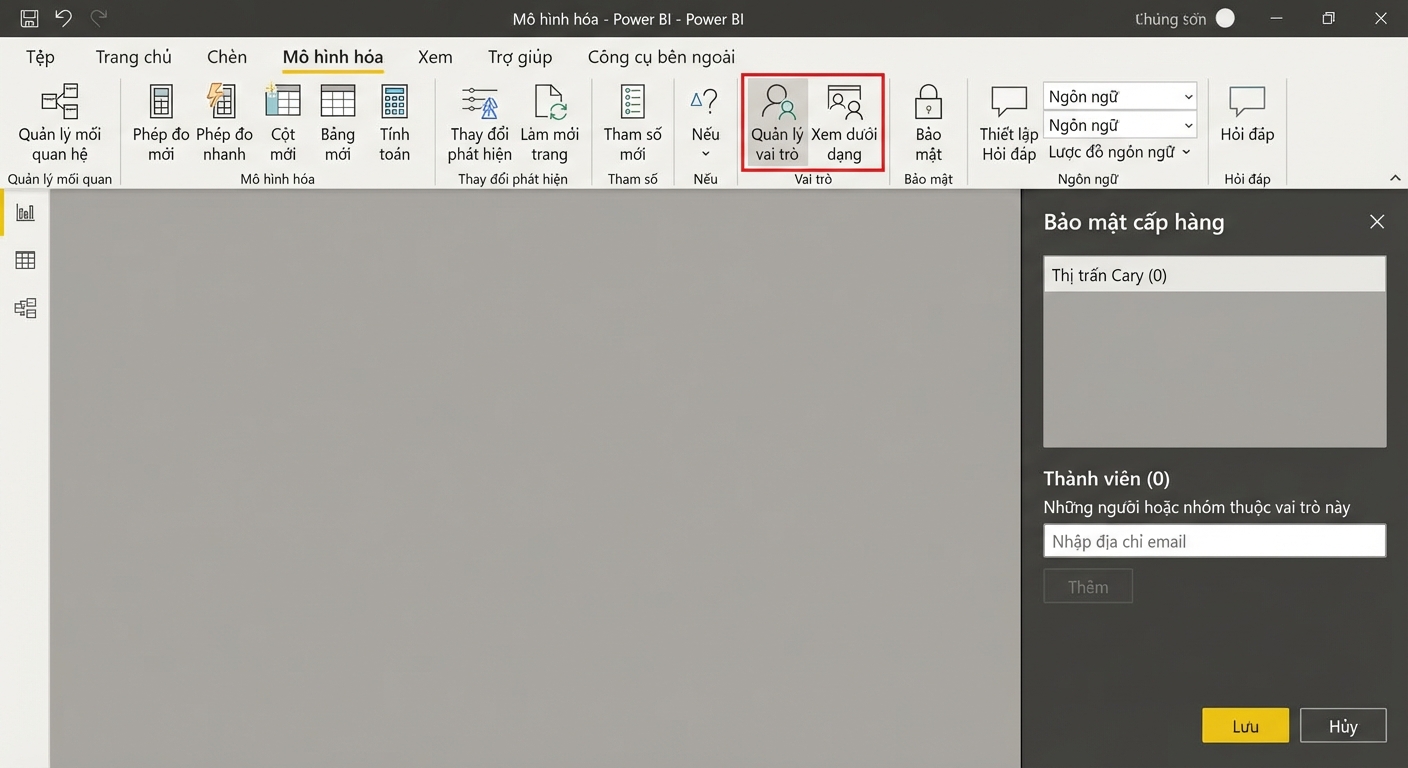The width and height of the screenshot is (1408, 768).
Task: Open the Tệp menu tab
Action: pyautogui.click(x=40, y=57)
